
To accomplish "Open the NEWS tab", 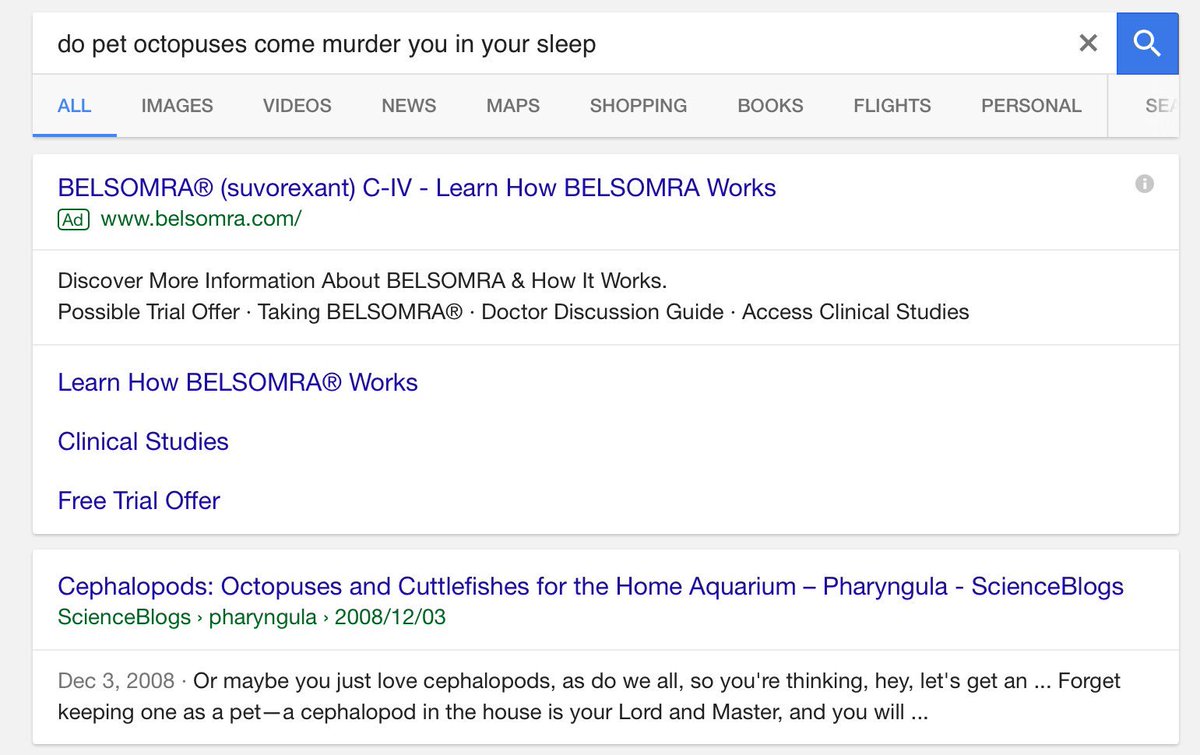I will tap(409, 105).
